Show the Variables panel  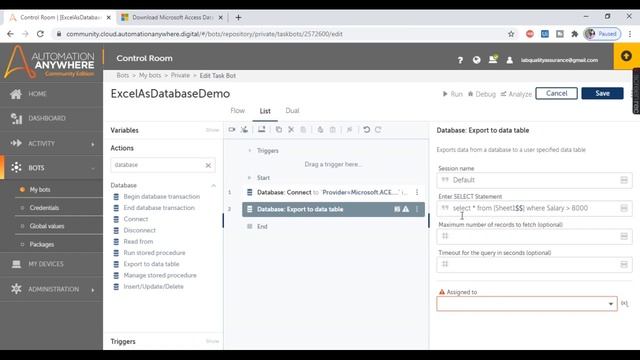pos(212,130)
